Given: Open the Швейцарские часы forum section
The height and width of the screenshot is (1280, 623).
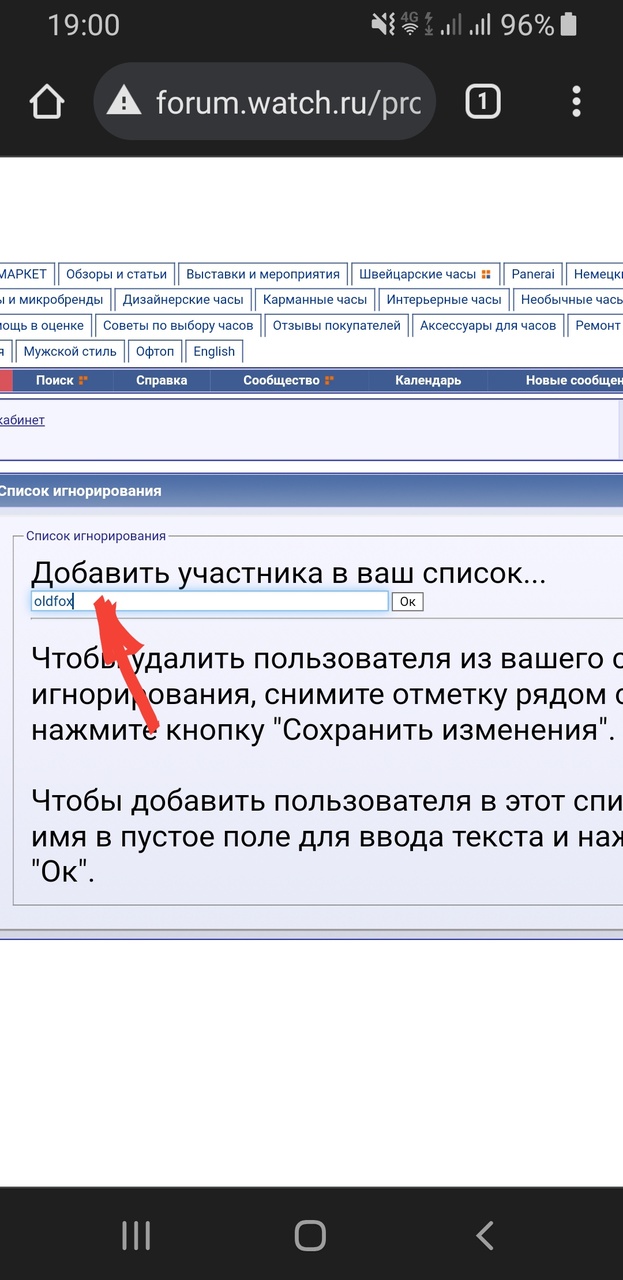Looking at the screenshot, I should pyautogui.click(x=425, y=274).
